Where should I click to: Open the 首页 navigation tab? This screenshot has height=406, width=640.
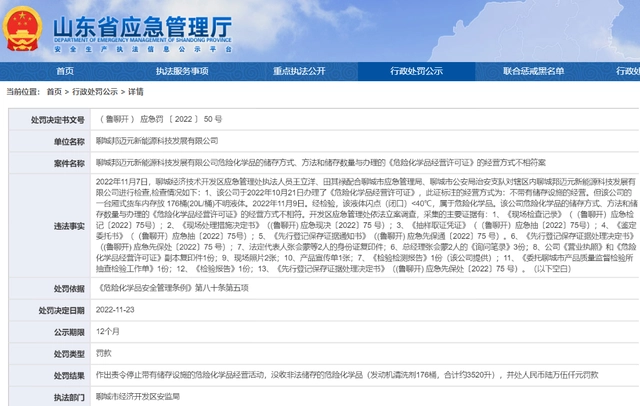[x=65, y=71]
